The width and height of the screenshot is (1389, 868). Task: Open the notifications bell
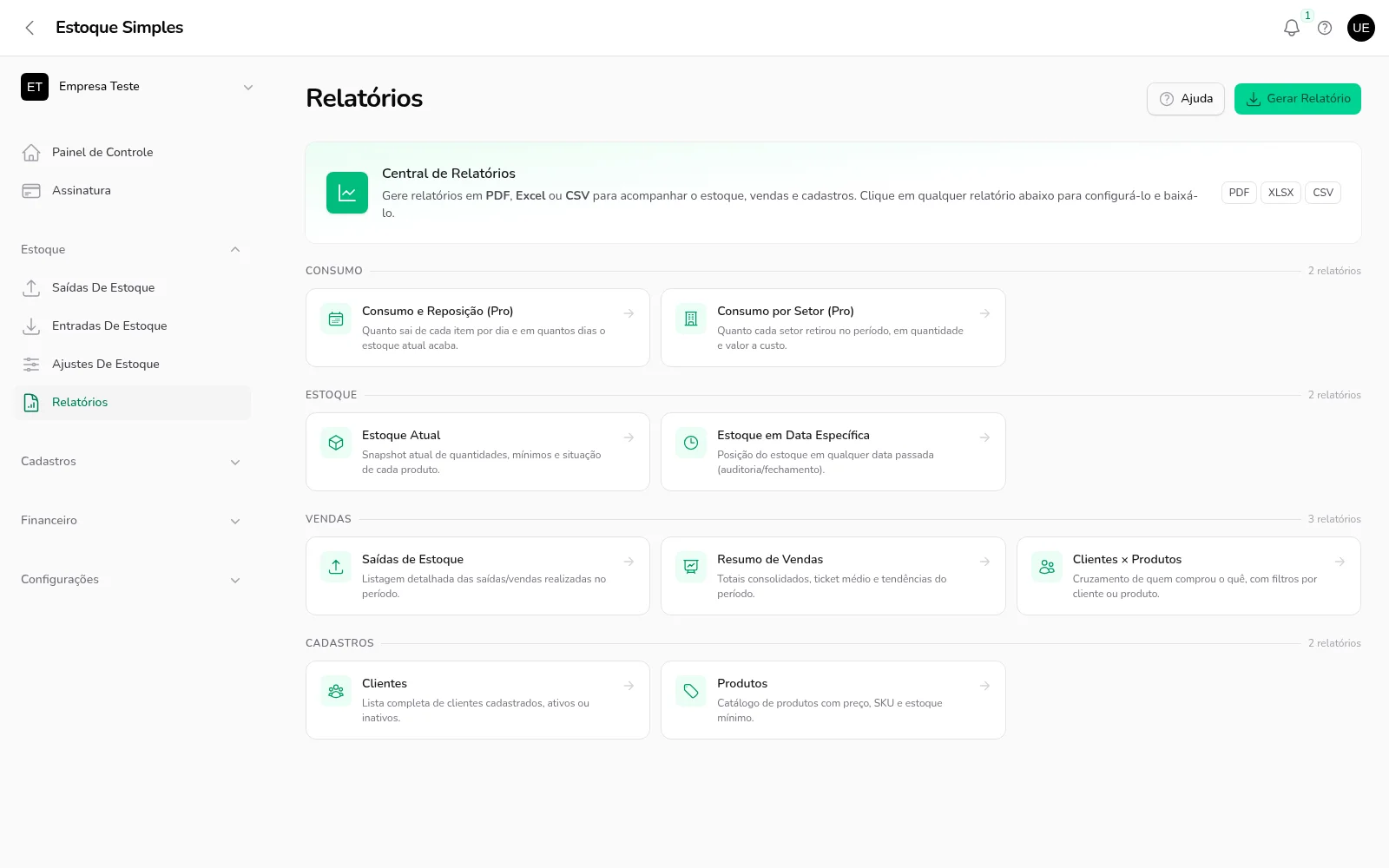point(1292,28)
